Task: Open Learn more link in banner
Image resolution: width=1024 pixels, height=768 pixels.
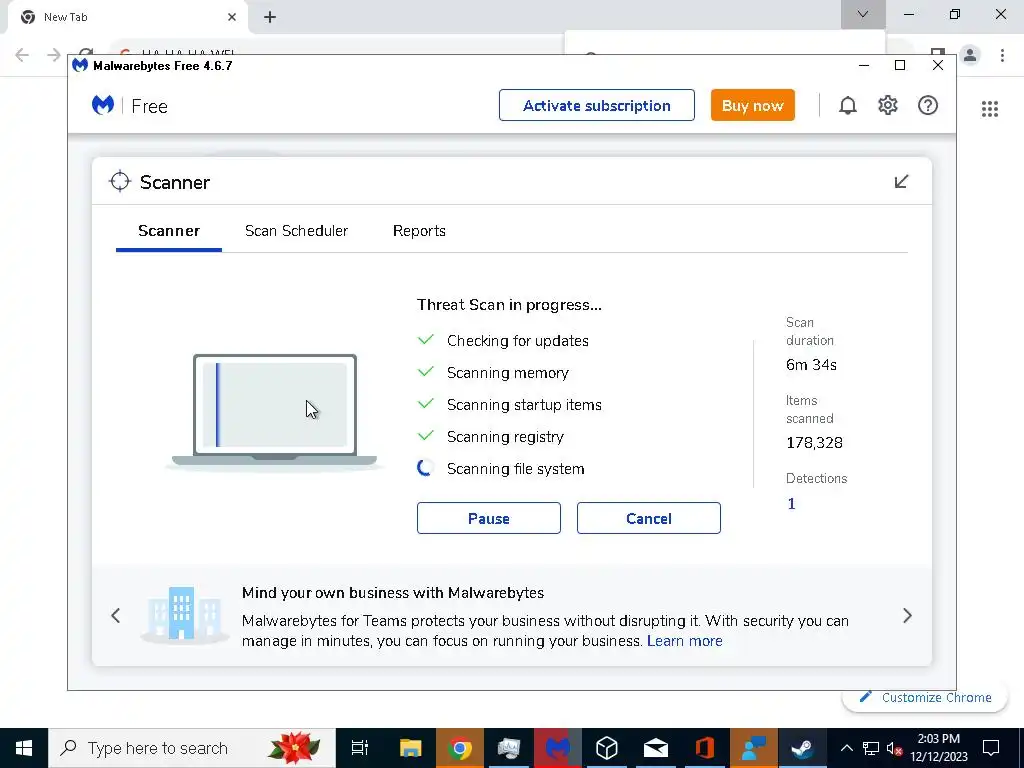Action: (684, 641)
